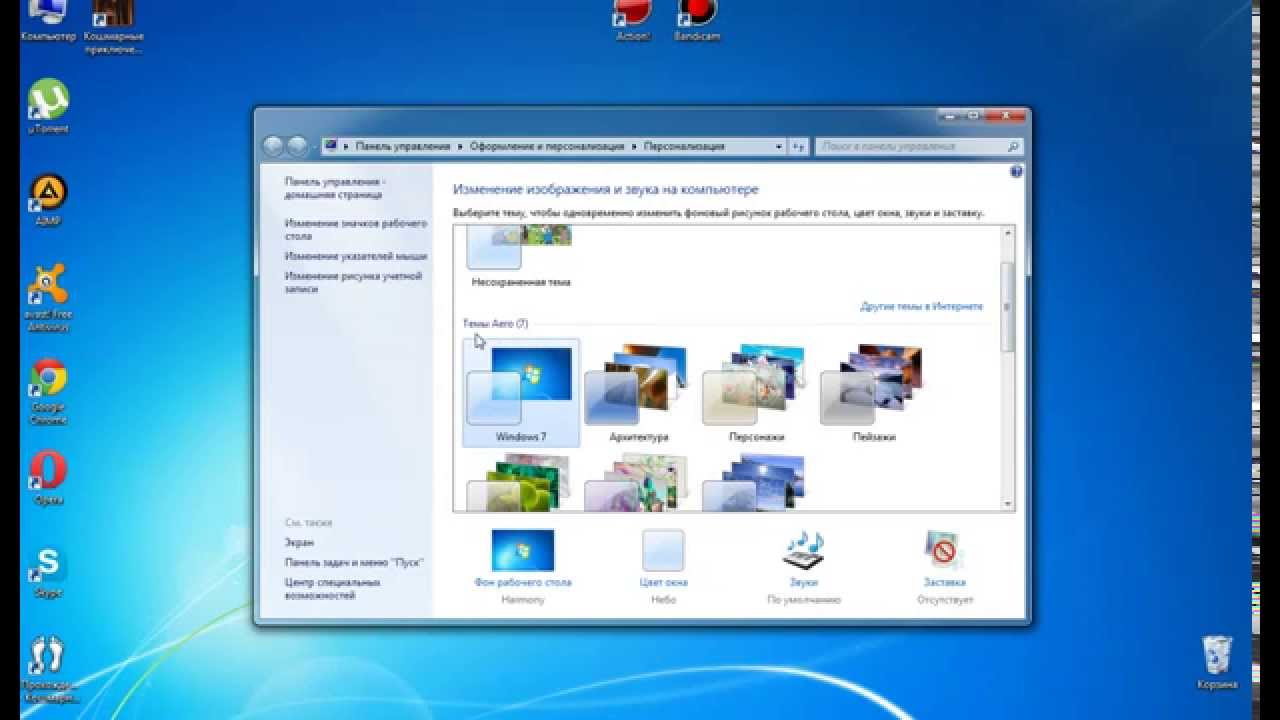Image resolution: width=1280 pixels, height=720 pixels.
Task: Click the search magnifier icon
Action: (x=1012, y=146)
